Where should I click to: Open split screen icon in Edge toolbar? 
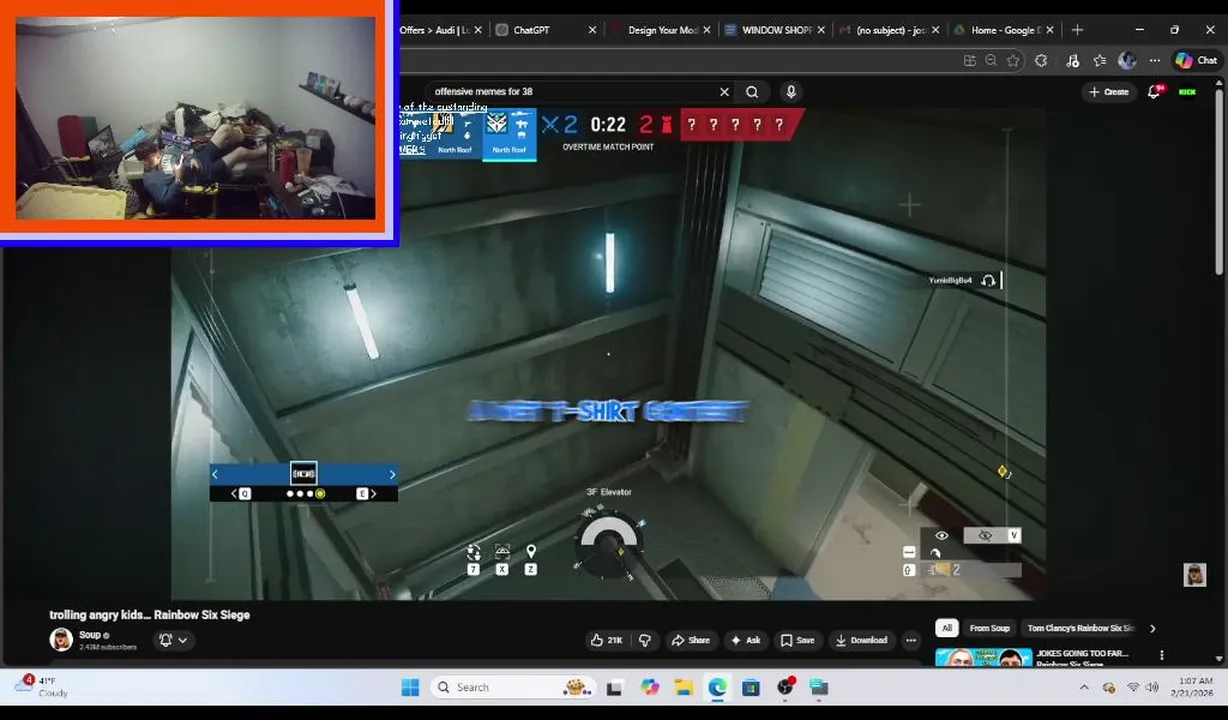coord(969,60)
